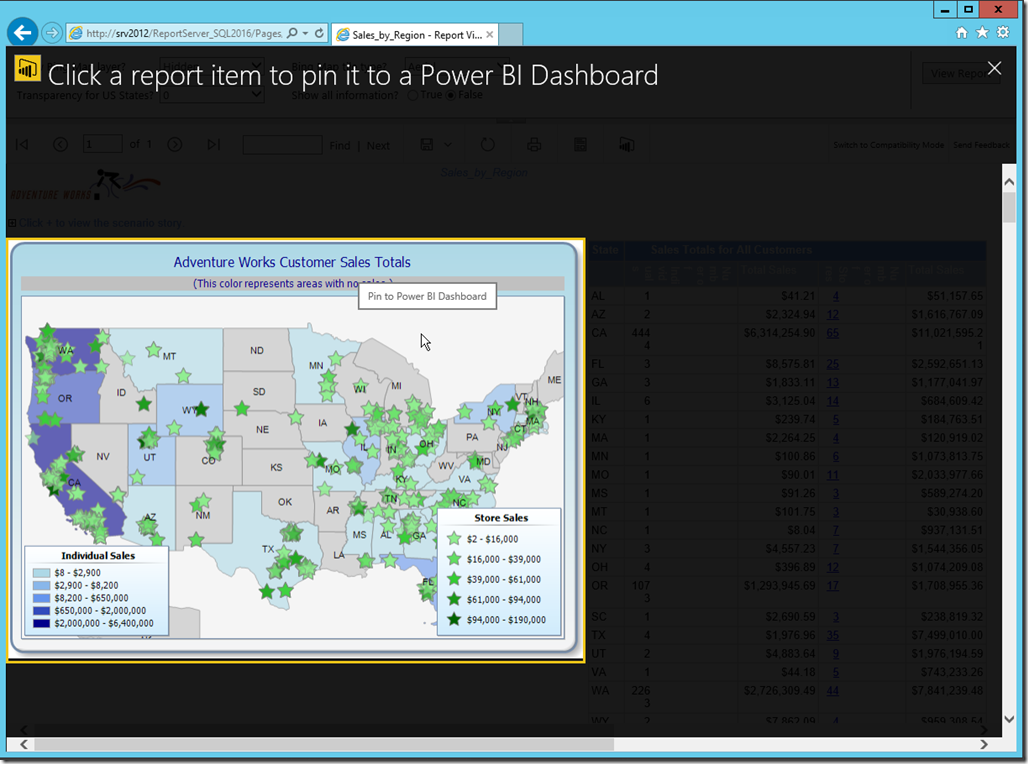Viewport: 1028px width, 764px height.
Task: Click link 44 in WA row
Action: click(x=833, y=691)
